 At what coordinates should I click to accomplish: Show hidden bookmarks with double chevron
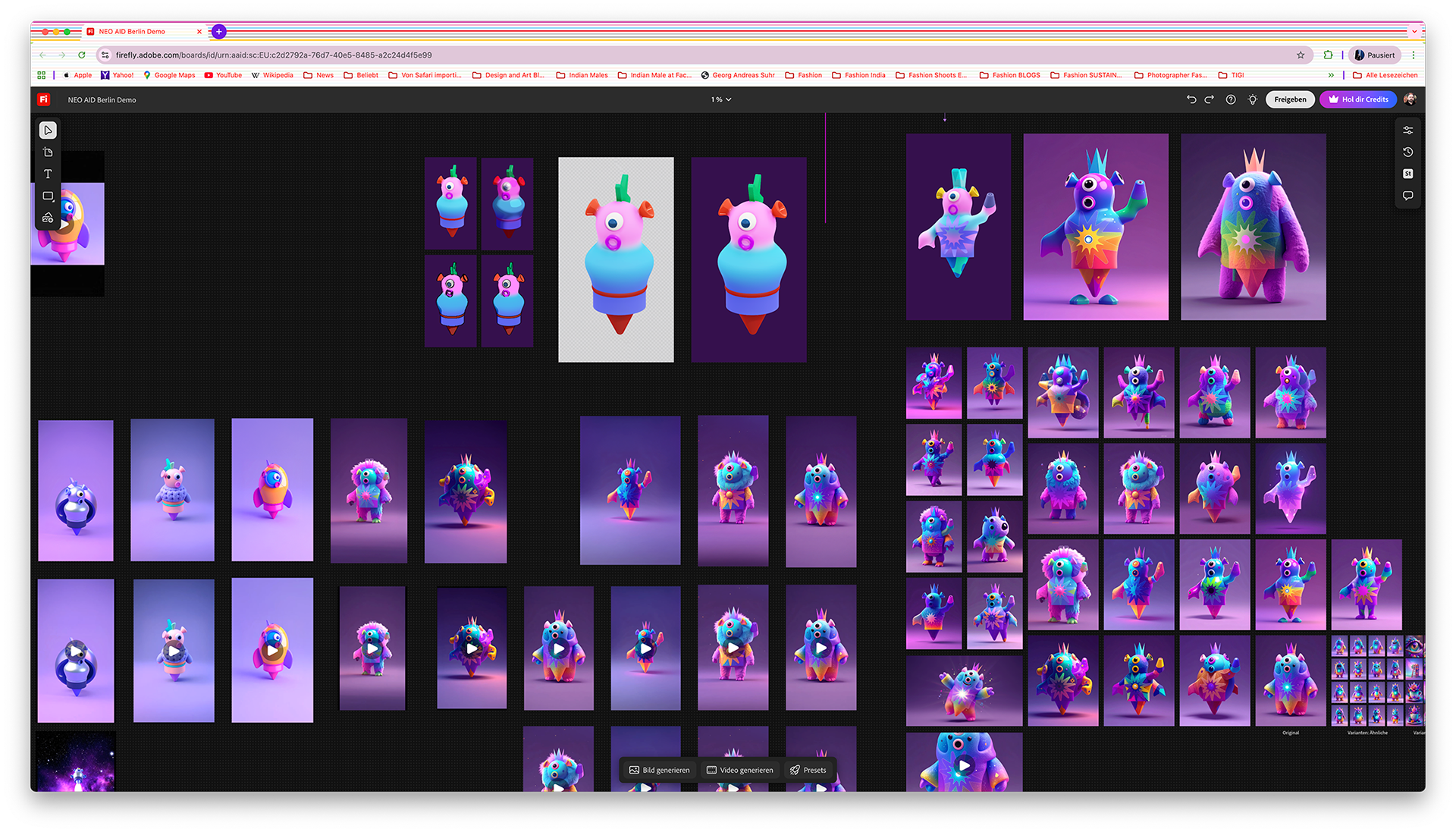(1331, 75)
